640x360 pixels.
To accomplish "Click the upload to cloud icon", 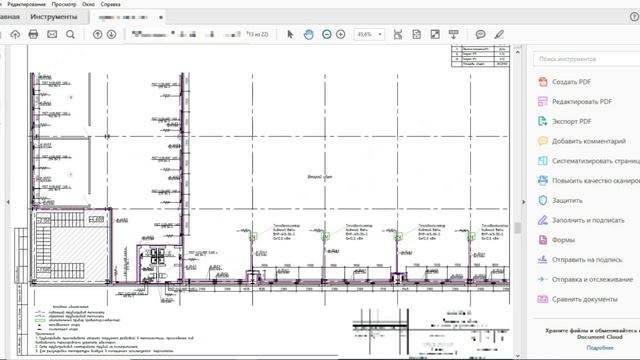I will click(15, 35).
